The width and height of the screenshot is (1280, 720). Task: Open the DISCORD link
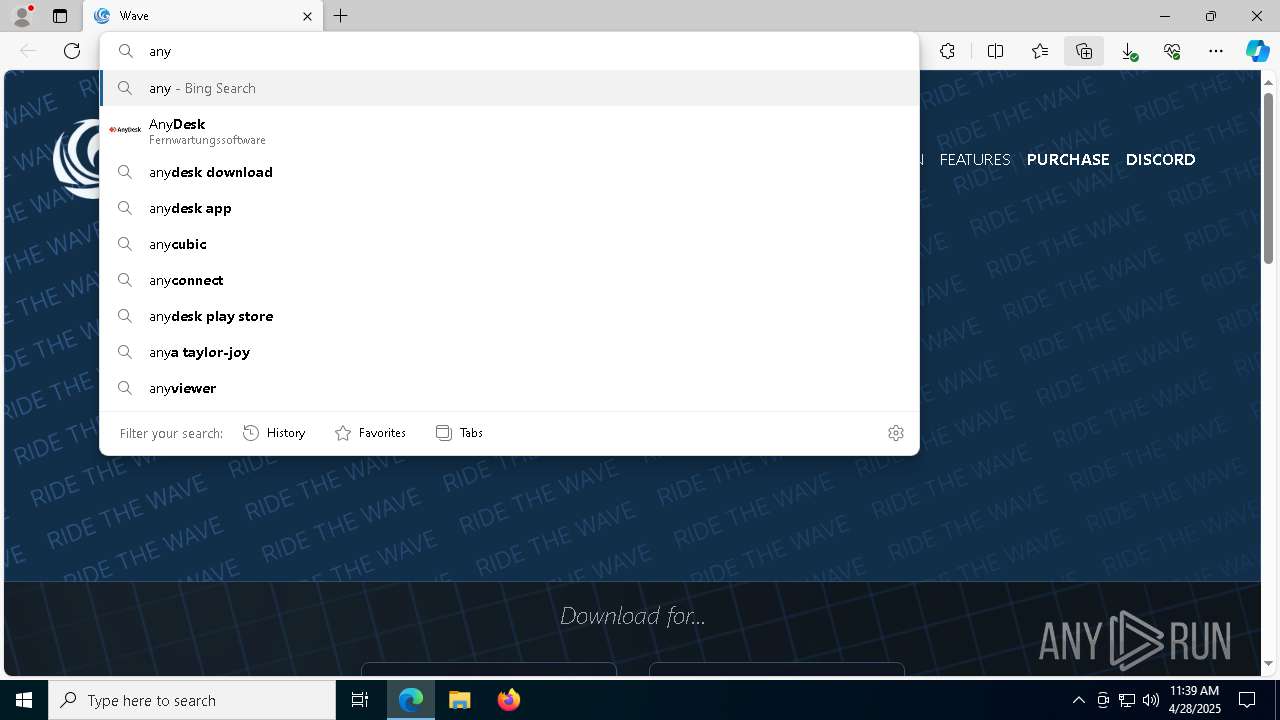(1160, 159)
